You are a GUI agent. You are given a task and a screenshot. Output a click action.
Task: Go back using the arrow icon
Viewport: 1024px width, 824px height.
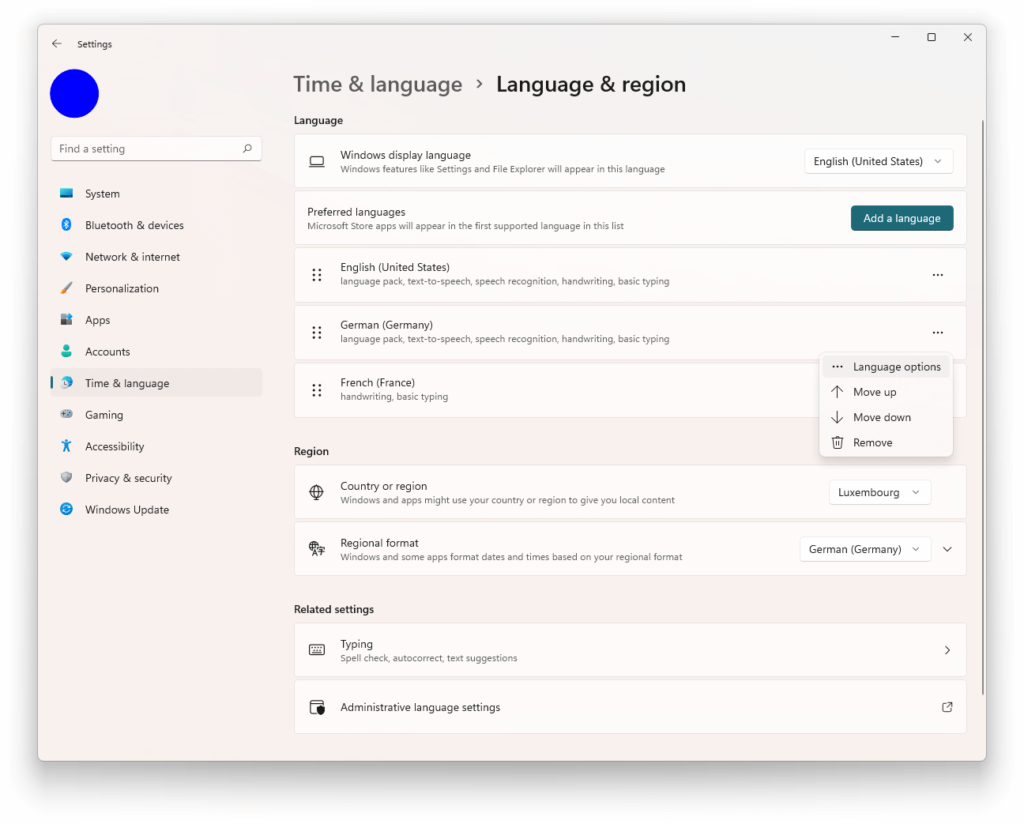57,44
